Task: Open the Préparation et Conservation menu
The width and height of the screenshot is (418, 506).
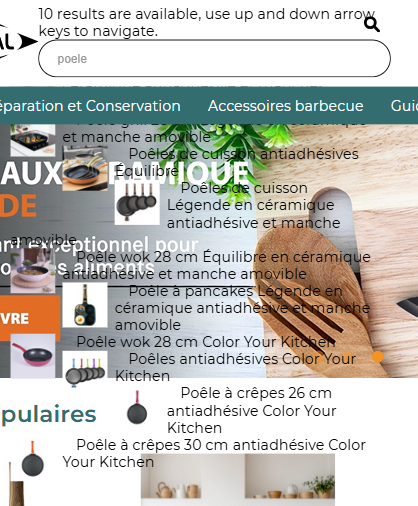Action: 89,106
